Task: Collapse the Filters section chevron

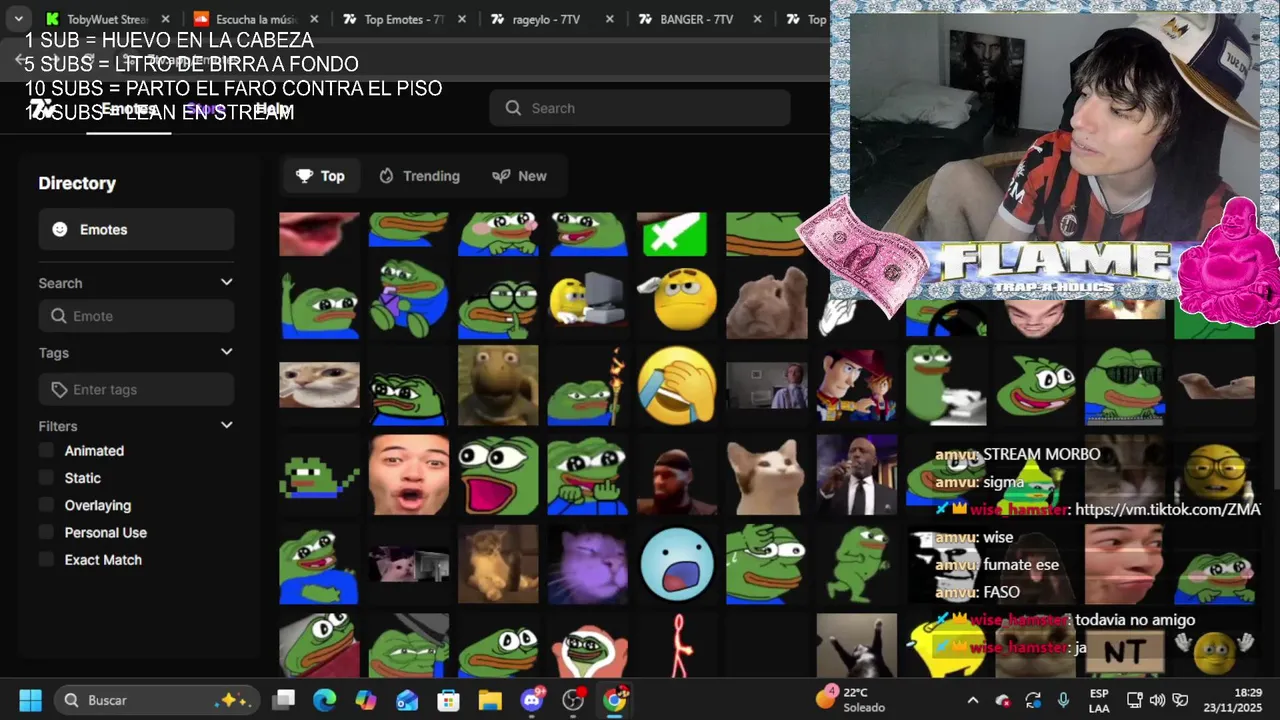Action: pyautogui.click(x=227, y=425)
